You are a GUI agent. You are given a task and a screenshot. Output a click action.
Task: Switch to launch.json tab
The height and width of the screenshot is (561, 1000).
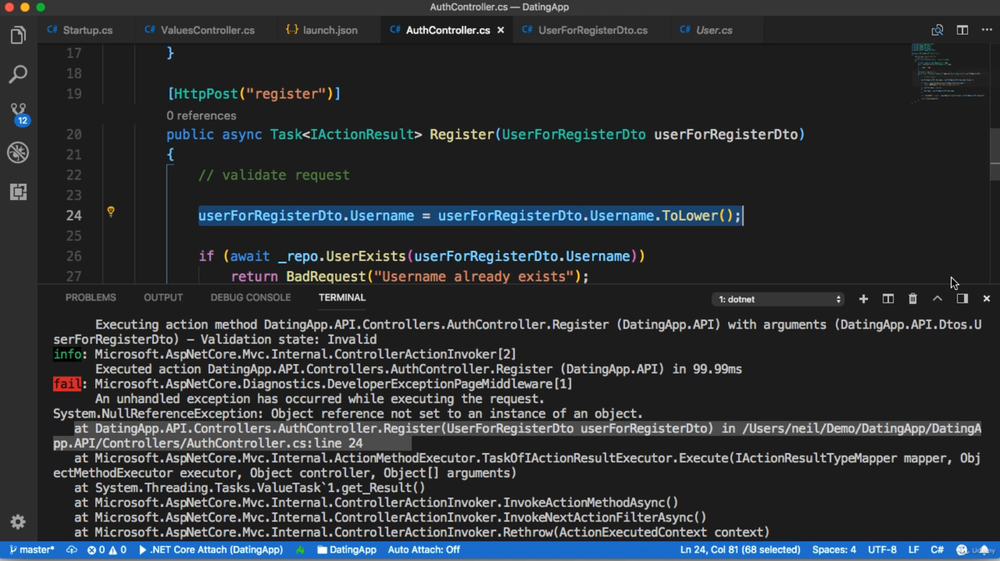[322, 30]
